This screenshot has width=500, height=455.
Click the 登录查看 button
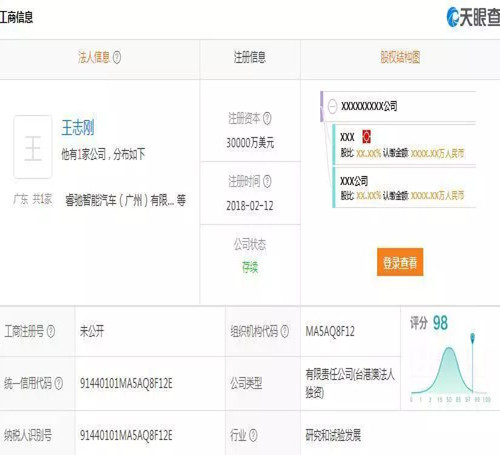click(x=400, y=262)
